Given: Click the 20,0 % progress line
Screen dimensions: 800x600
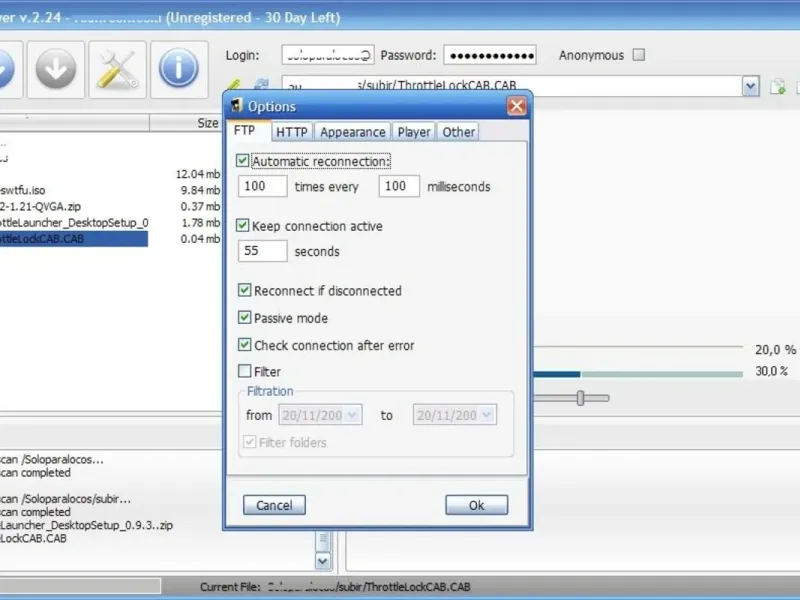Looking at the screenshot, I should pos(638,347).
